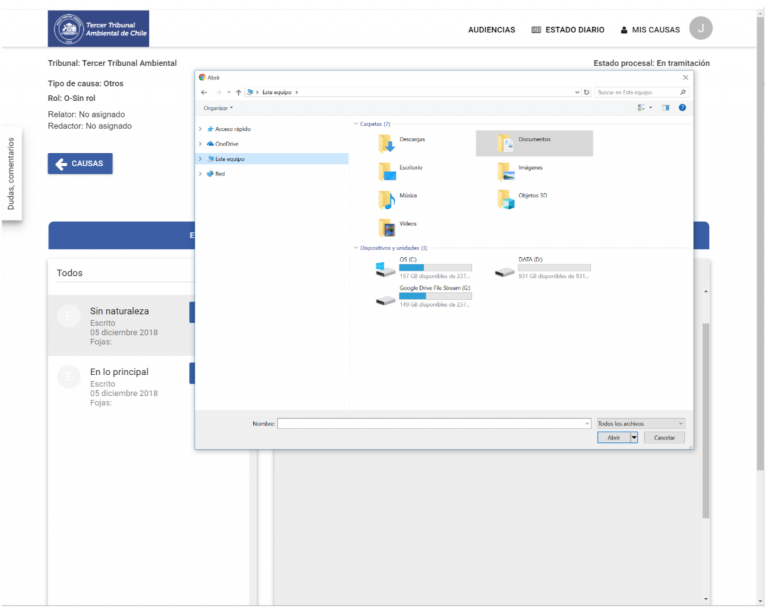
Task: Refresh the current folder location
Action: 586,92
